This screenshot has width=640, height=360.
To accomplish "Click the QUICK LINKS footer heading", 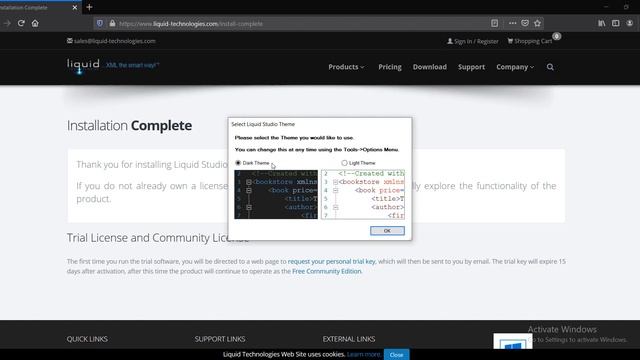I will 87,339.
